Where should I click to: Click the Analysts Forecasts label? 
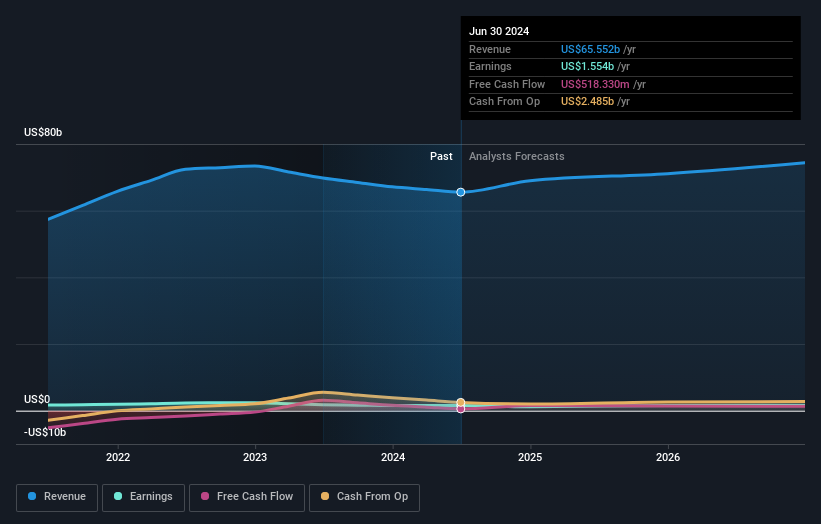click(x=517, y=156)
